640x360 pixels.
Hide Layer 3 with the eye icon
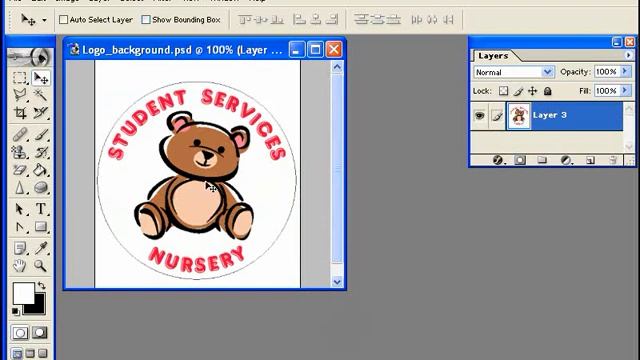pos(480,116)
